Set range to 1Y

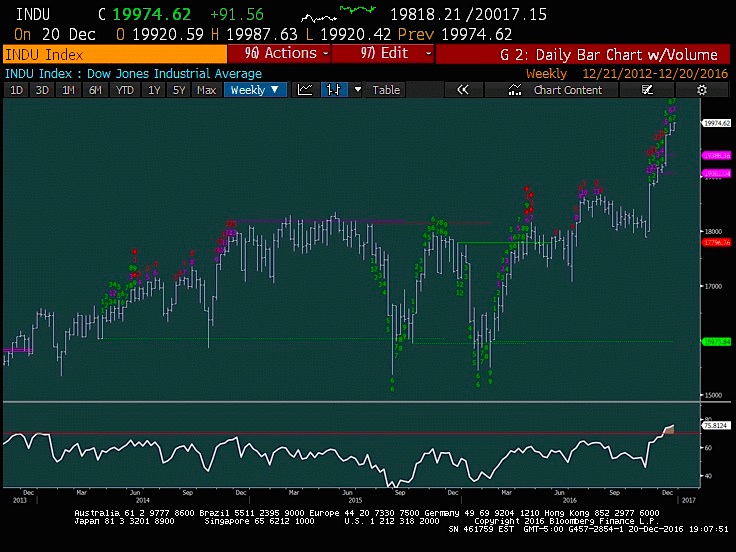point(154,90)
